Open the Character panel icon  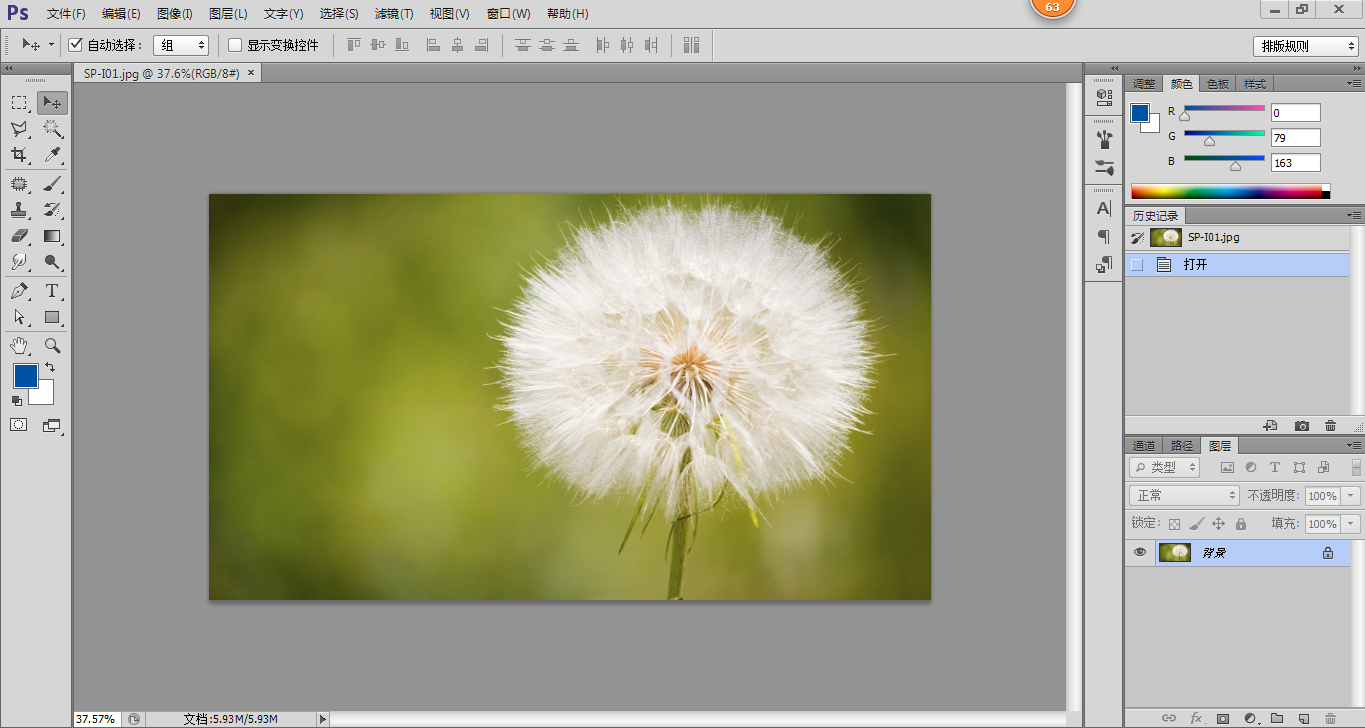click(1104, 208)
